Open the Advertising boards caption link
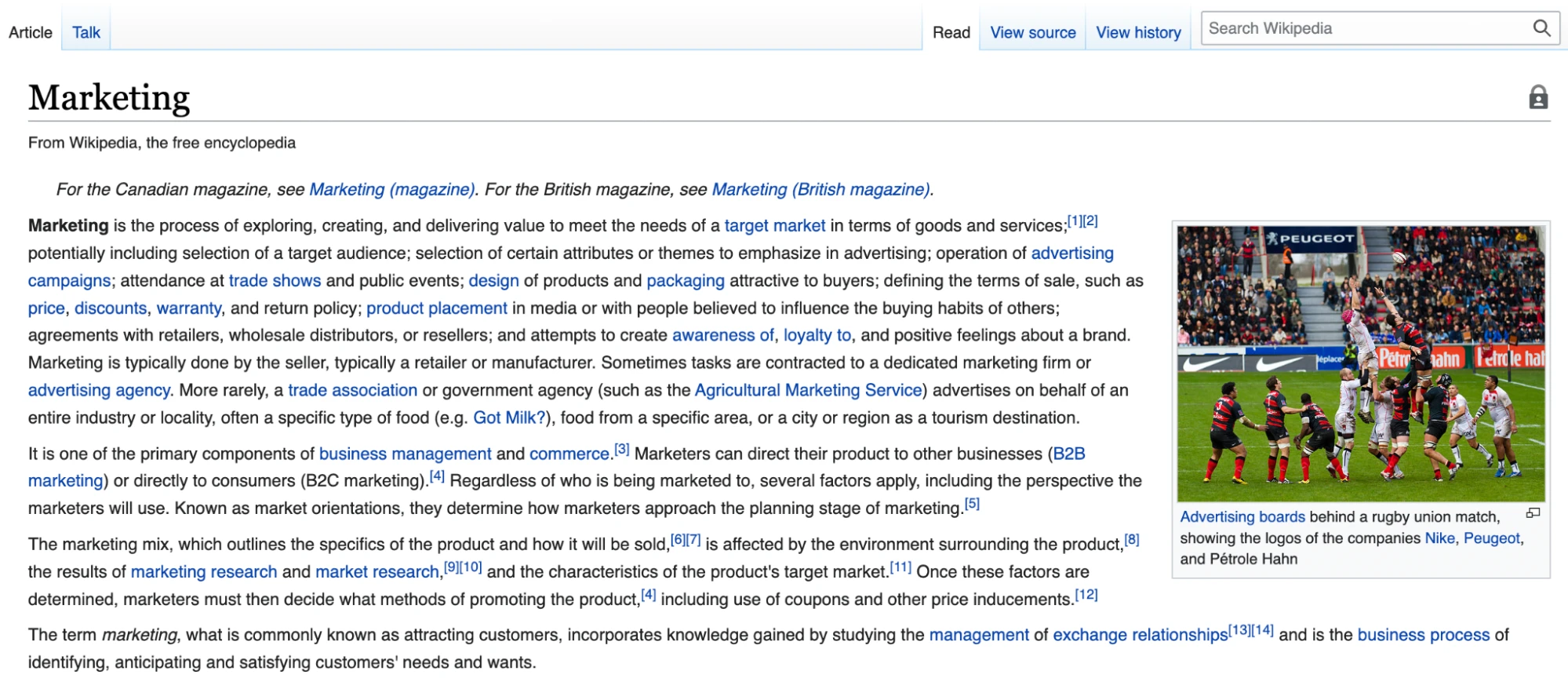This screenshot has height=678, width=1568. click(x=1242, y=517)
